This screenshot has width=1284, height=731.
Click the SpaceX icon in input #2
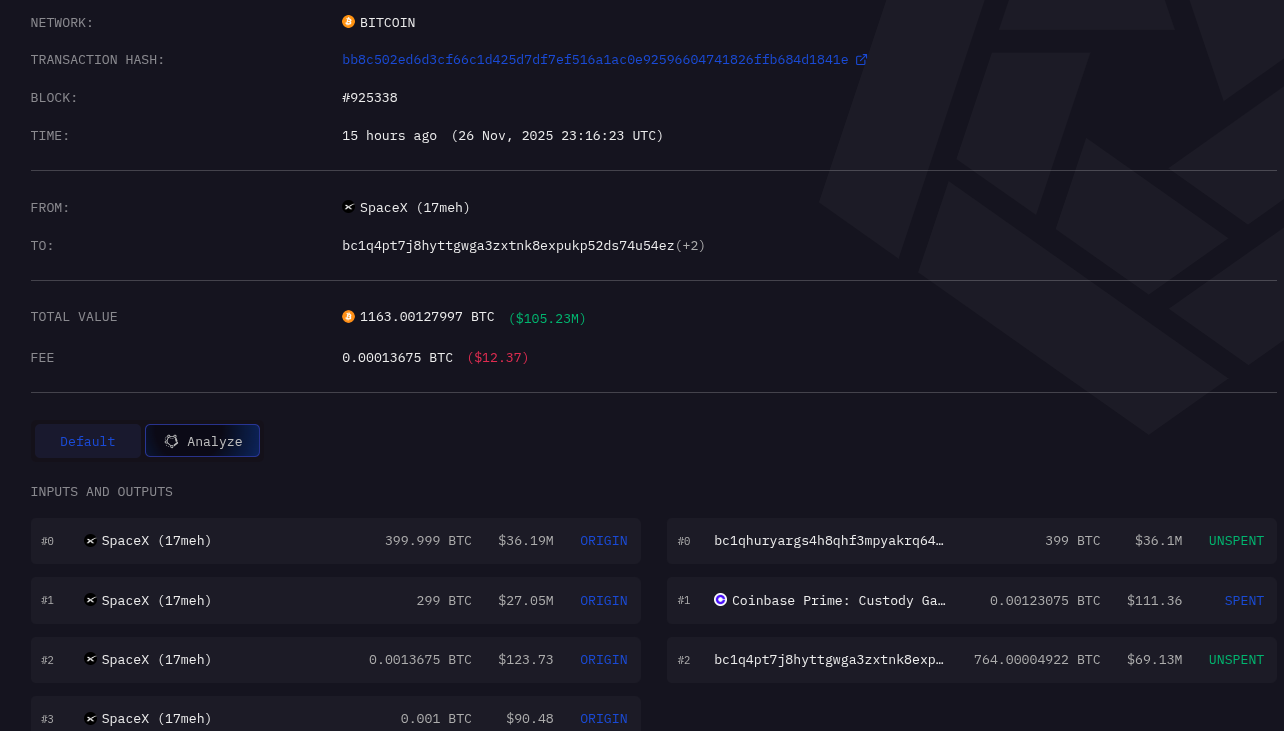click(91, 659)
